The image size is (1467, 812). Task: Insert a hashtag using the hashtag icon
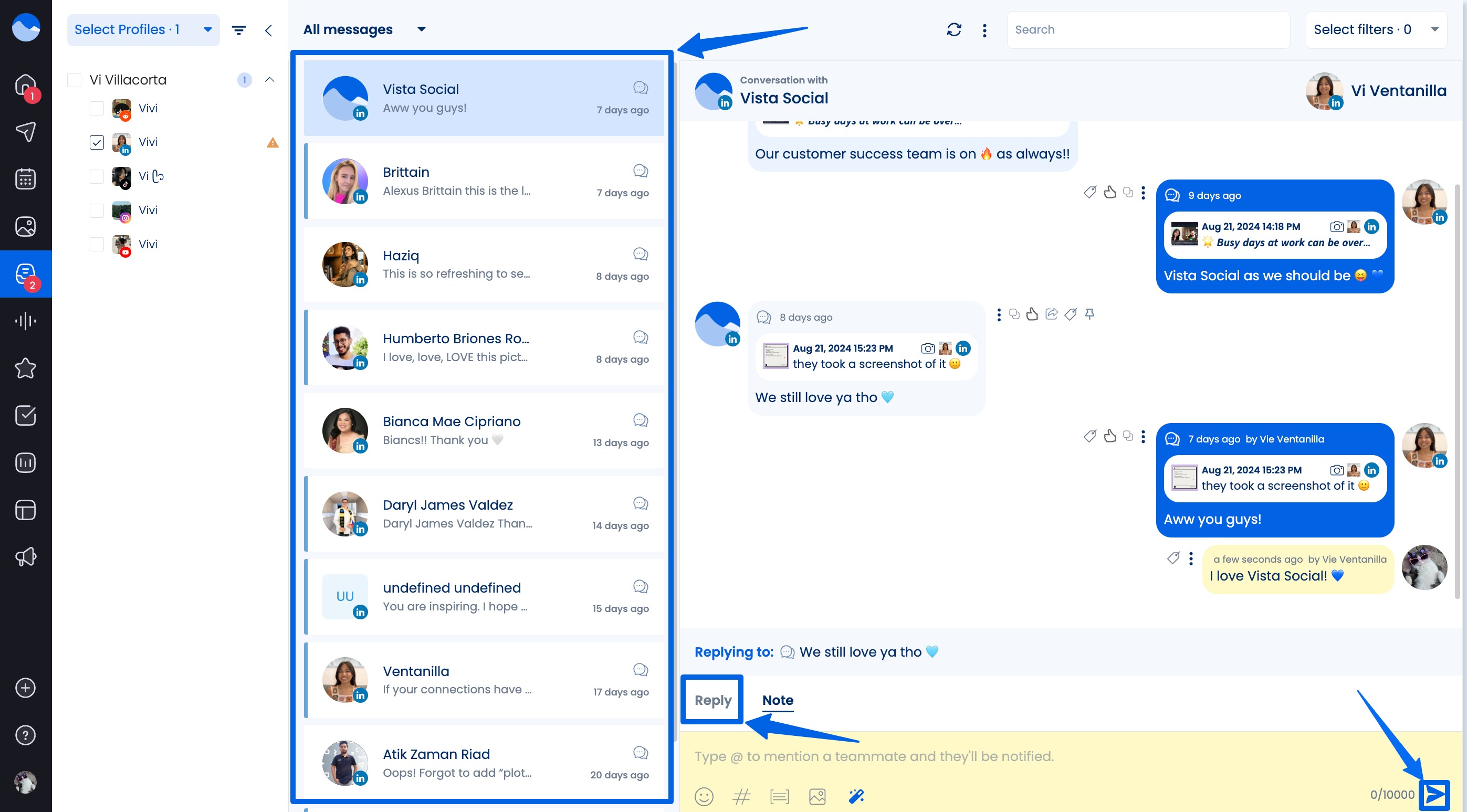(741, 797)
